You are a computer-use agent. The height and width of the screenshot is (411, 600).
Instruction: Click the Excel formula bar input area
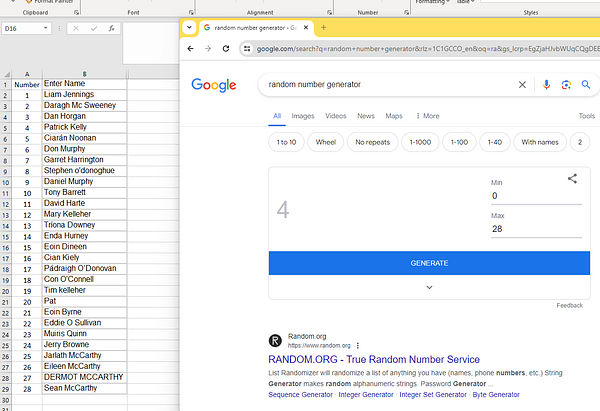click(150, 43)
